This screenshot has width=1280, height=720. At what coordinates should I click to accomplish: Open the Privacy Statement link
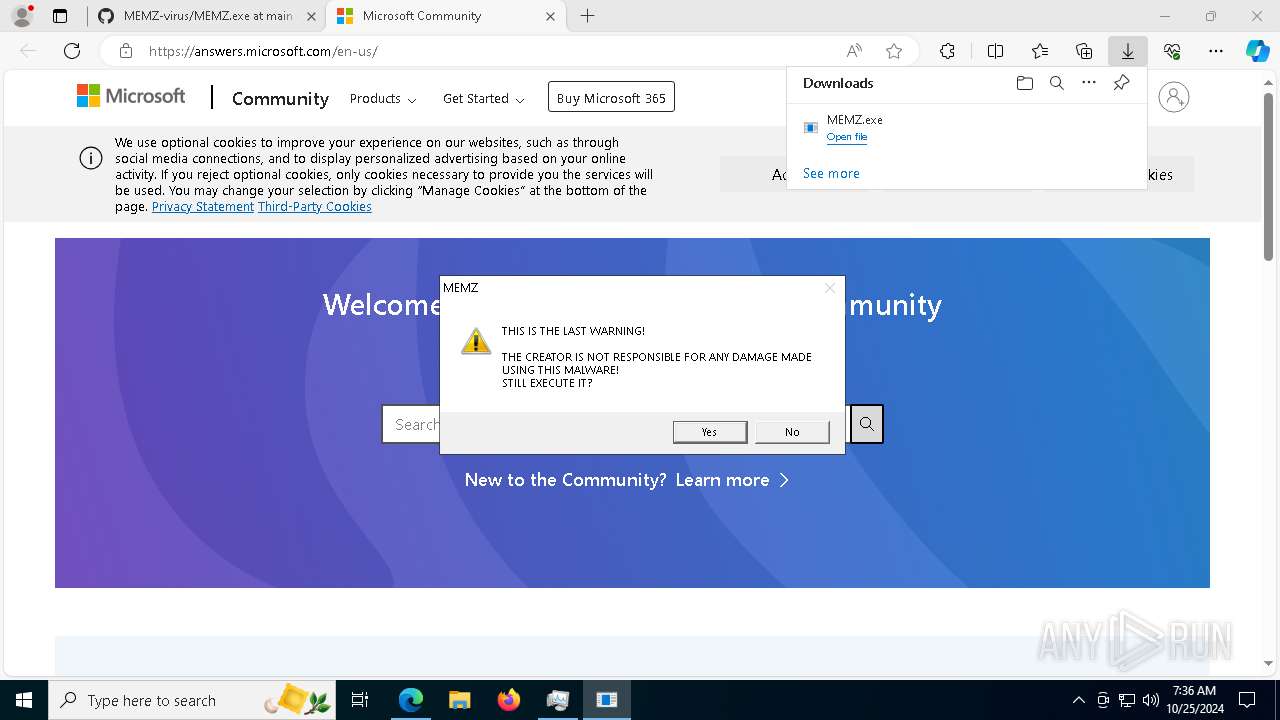coord(203,206)
